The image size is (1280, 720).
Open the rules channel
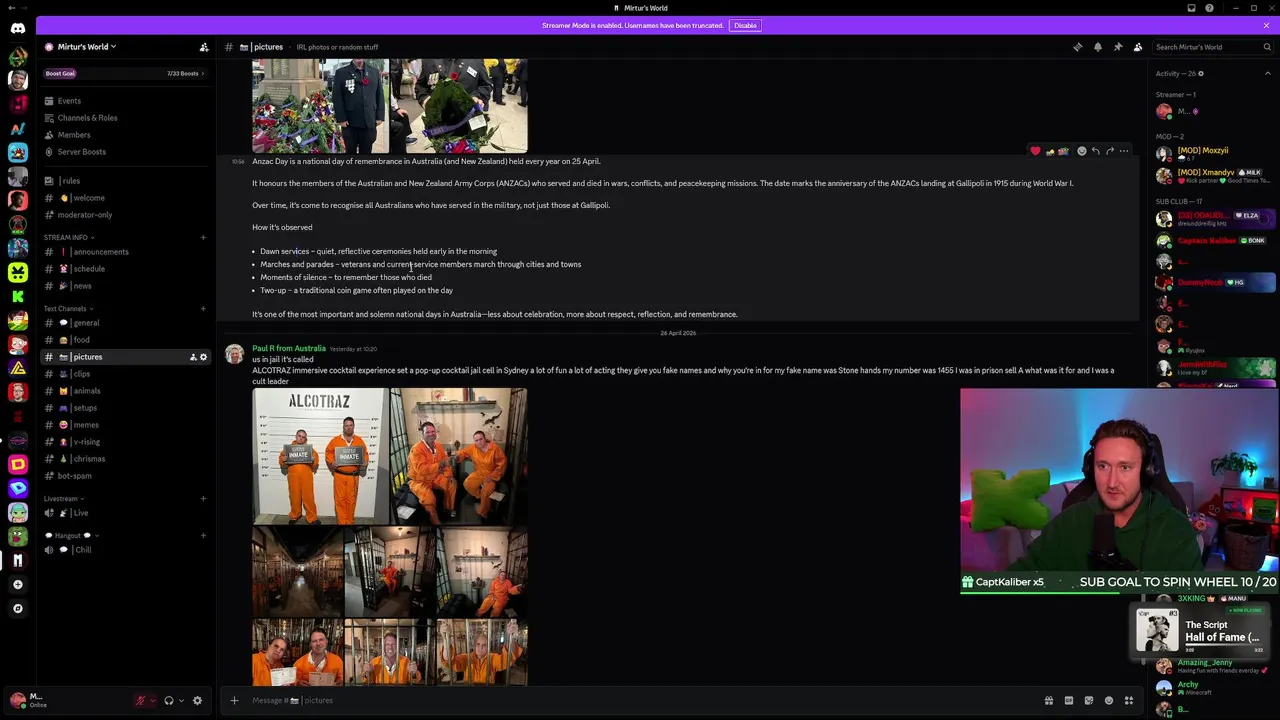tap(125, 181)
